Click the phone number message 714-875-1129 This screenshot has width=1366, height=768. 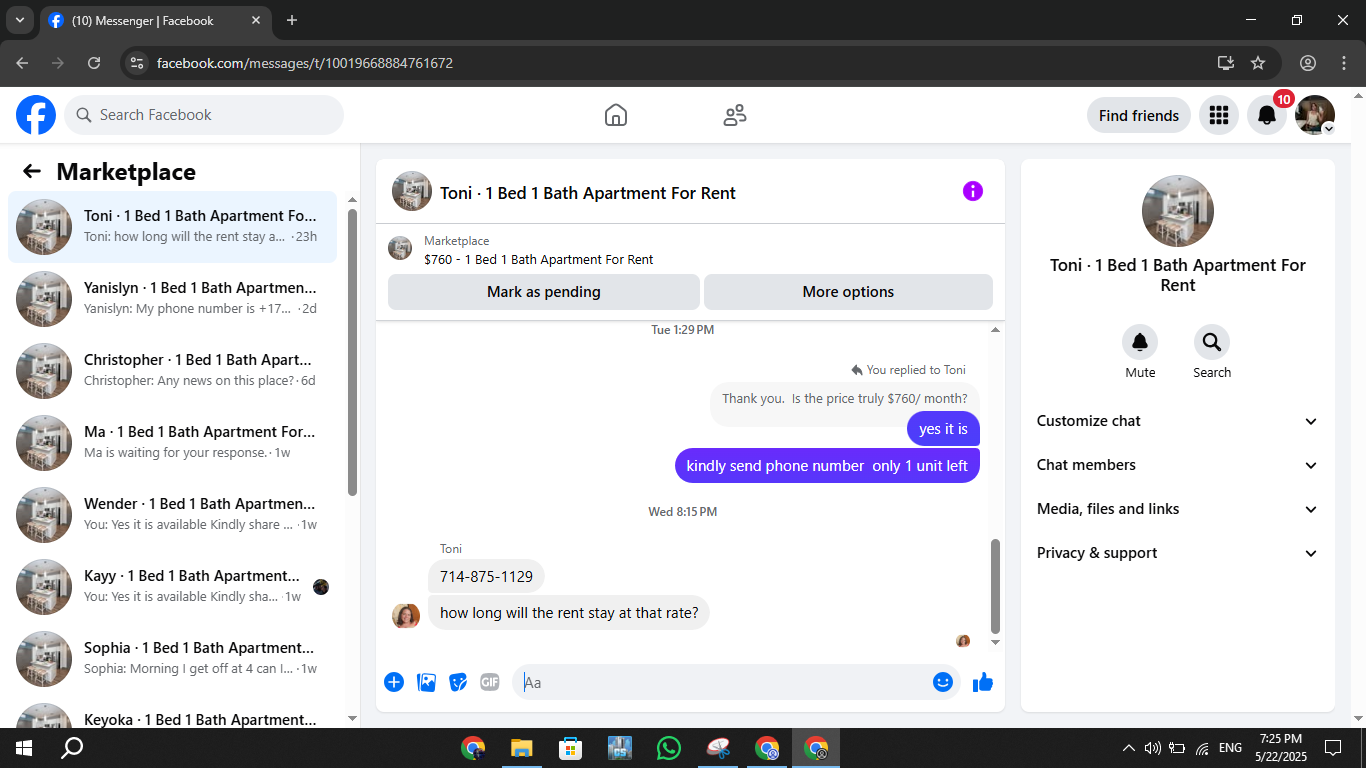tap(486, 577)
